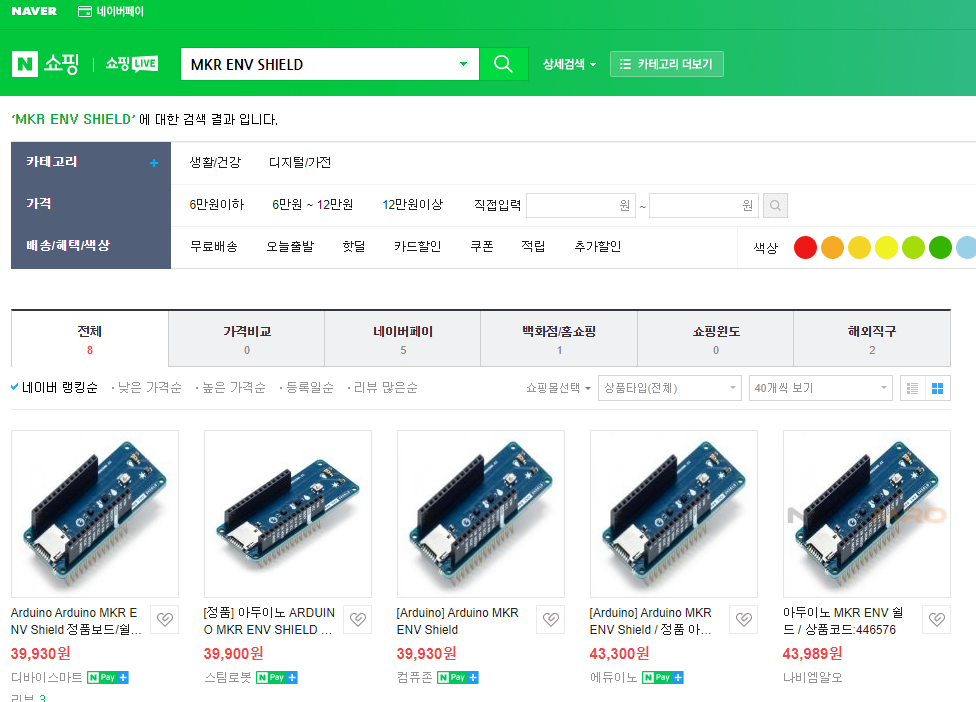This screenshot has width=976, height=702.
Task: Switch to grid view layout icon
Action: click(x=937, y=388)
